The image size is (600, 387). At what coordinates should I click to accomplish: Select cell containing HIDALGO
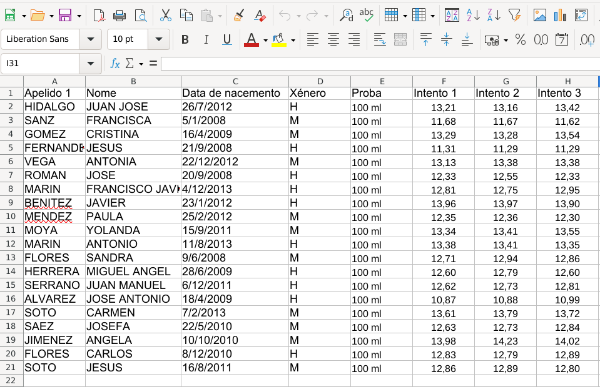coord(54,107)
